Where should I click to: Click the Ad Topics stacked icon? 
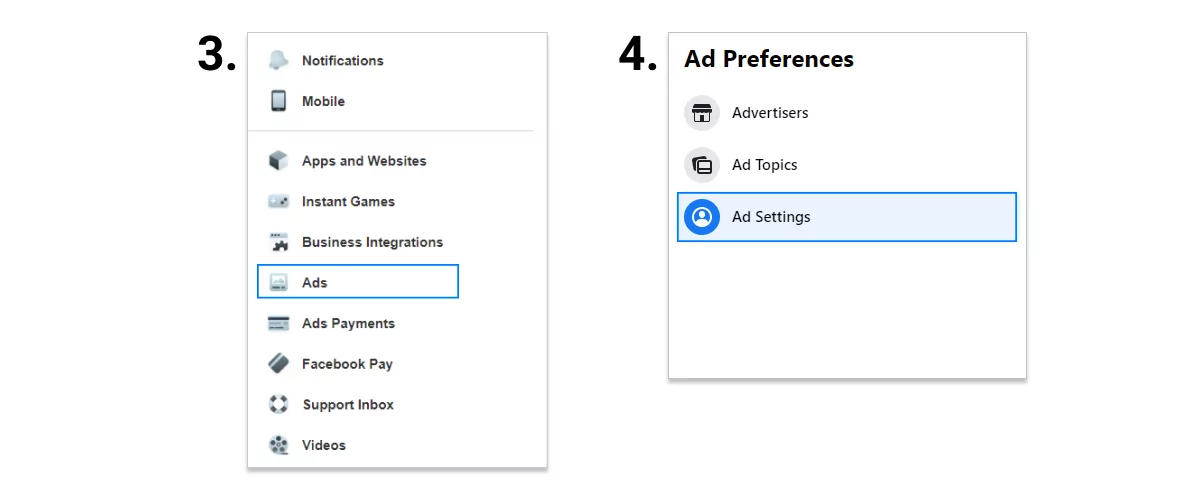coord(702,165)
